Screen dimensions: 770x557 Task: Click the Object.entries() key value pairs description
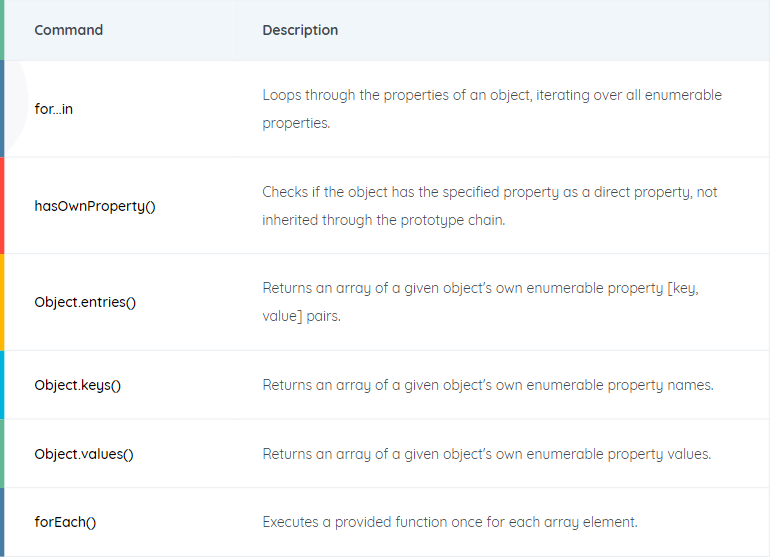pyautogui.click(x=480, y=302)
